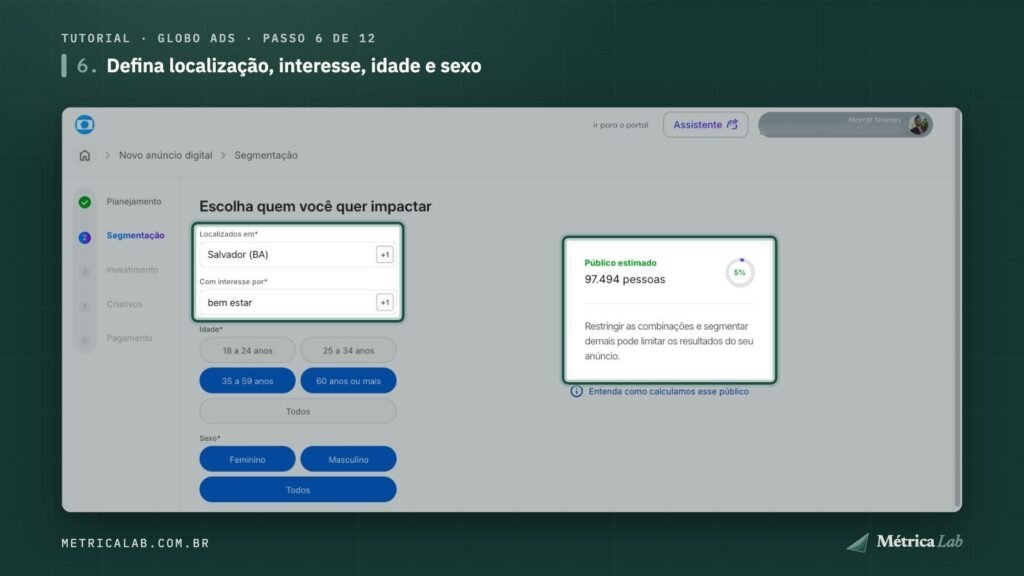Follow the 'ir para o portal' link

(620, 125)
